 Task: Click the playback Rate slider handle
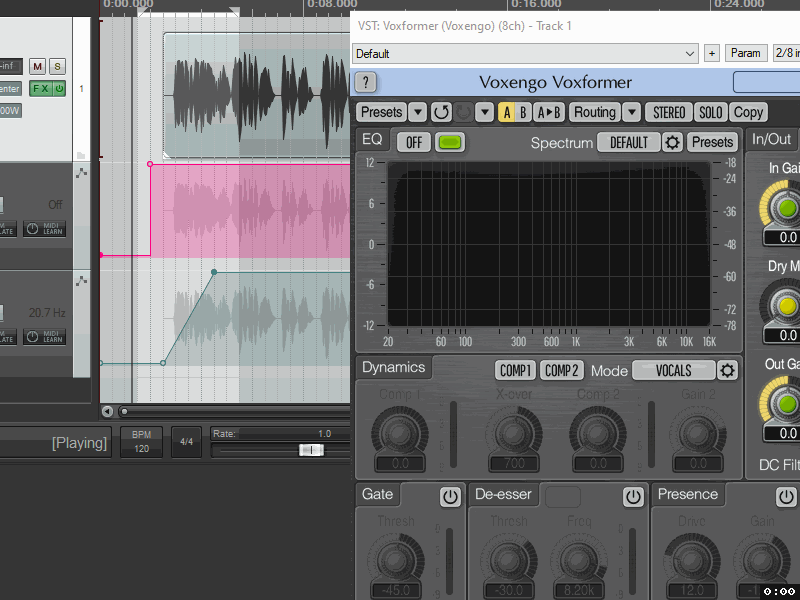pos(311,450)
